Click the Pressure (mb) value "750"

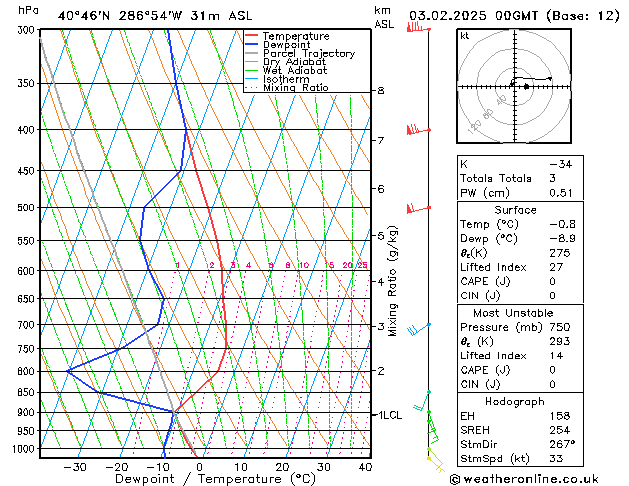pyautogui.click(x=560, y=327)
